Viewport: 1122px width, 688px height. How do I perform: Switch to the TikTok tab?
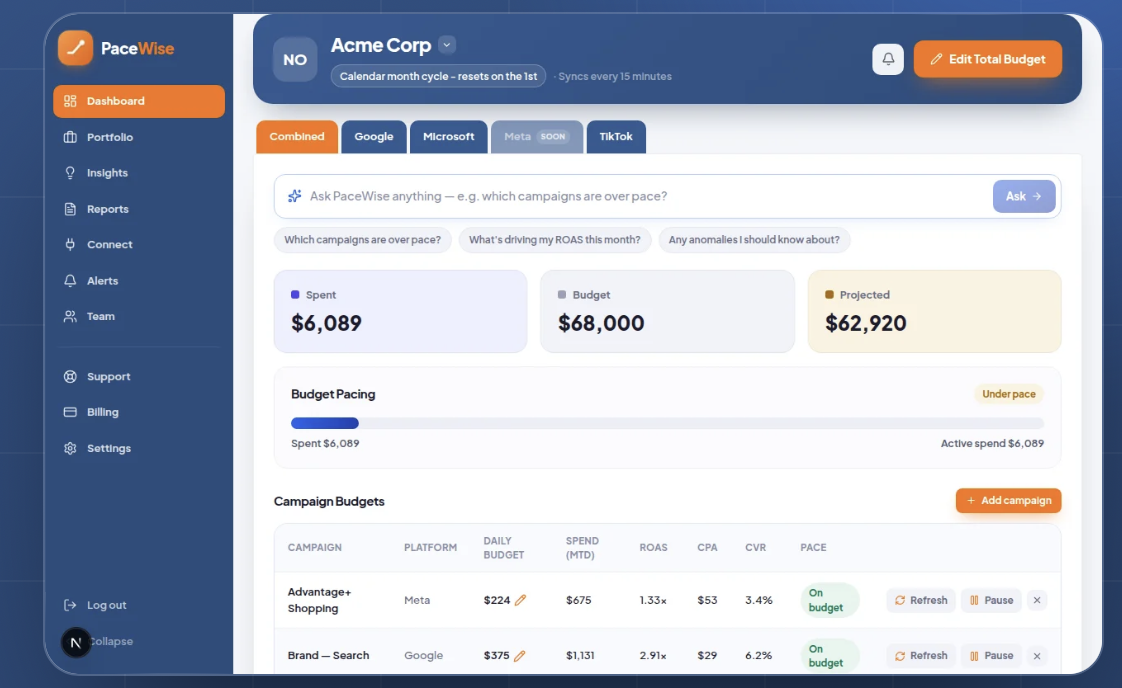click(x=616, y=137)
